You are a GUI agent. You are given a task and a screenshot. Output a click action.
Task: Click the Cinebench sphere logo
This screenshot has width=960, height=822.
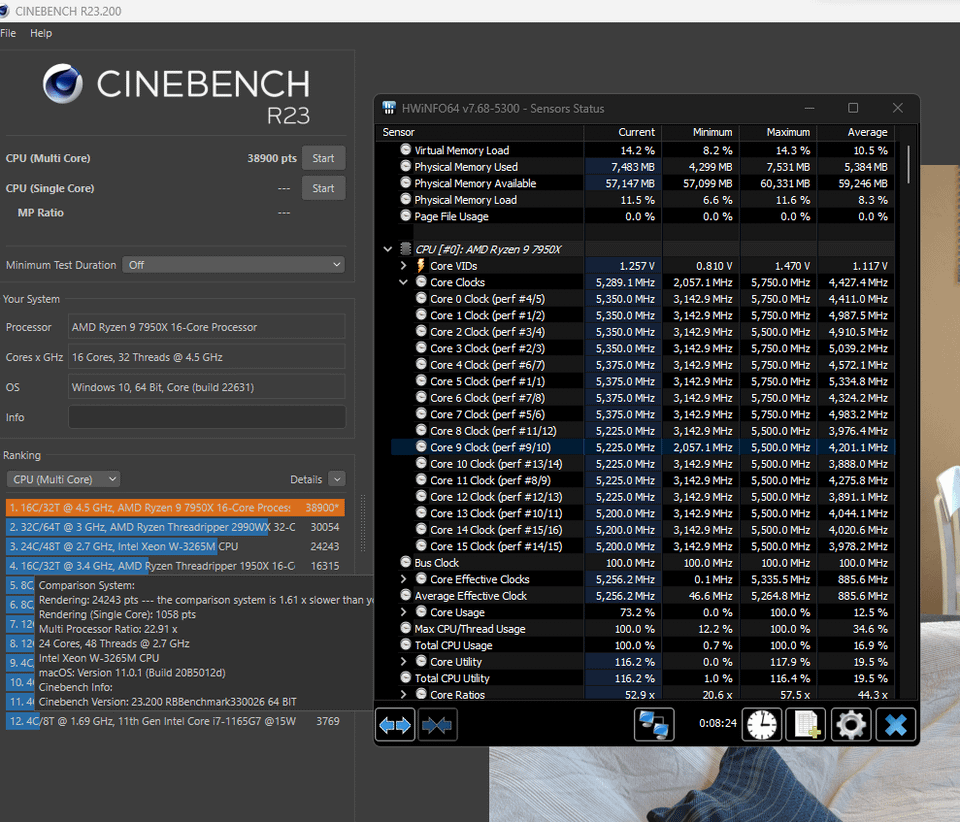coord(62,83)
